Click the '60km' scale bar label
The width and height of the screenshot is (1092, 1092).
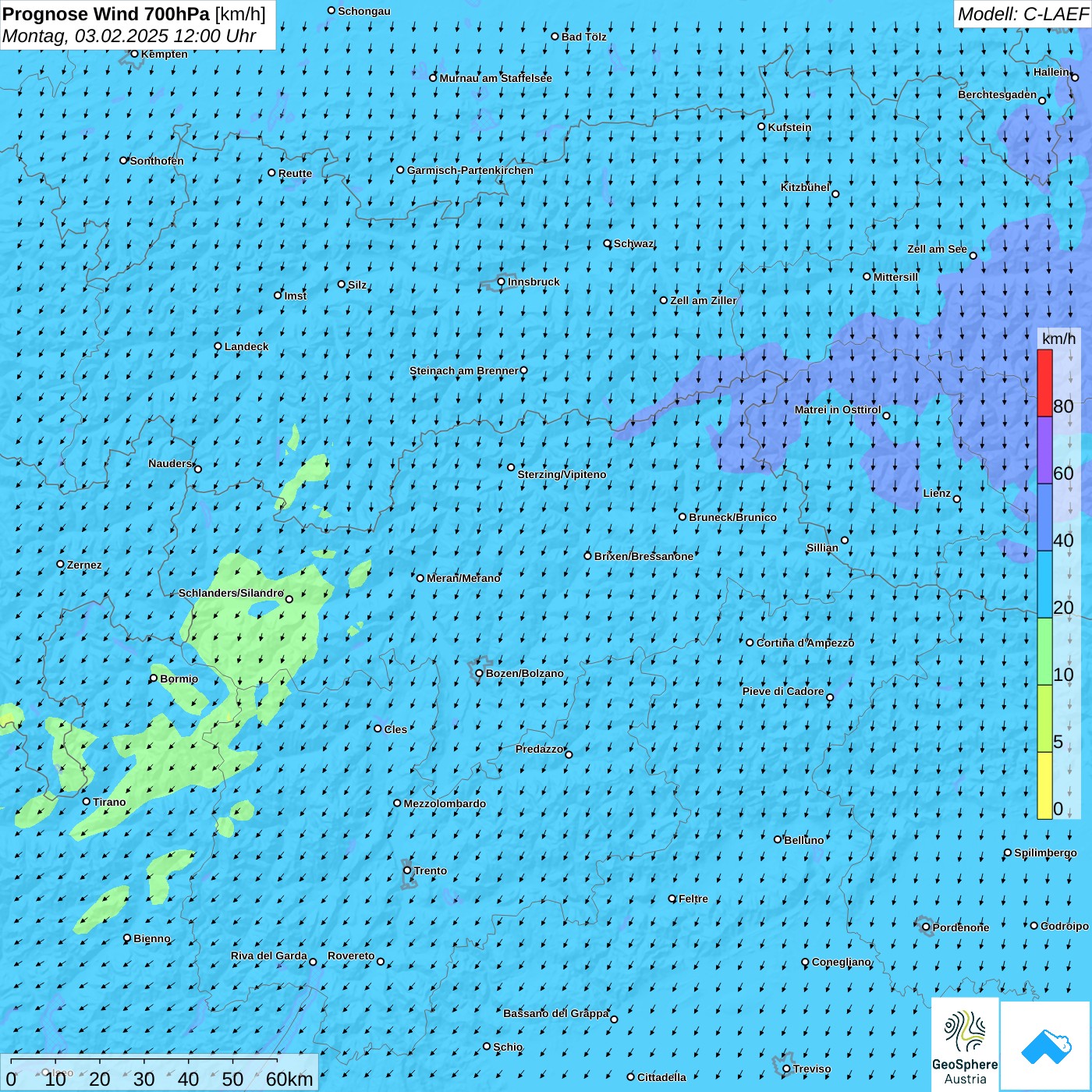pyautogui.click(x=289, y=1080)
